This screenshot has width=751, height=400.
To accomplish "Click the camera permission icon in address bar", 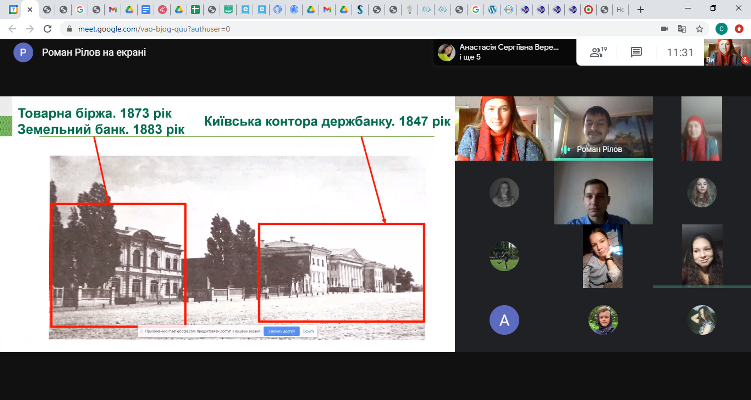I will tap(664, 29).
